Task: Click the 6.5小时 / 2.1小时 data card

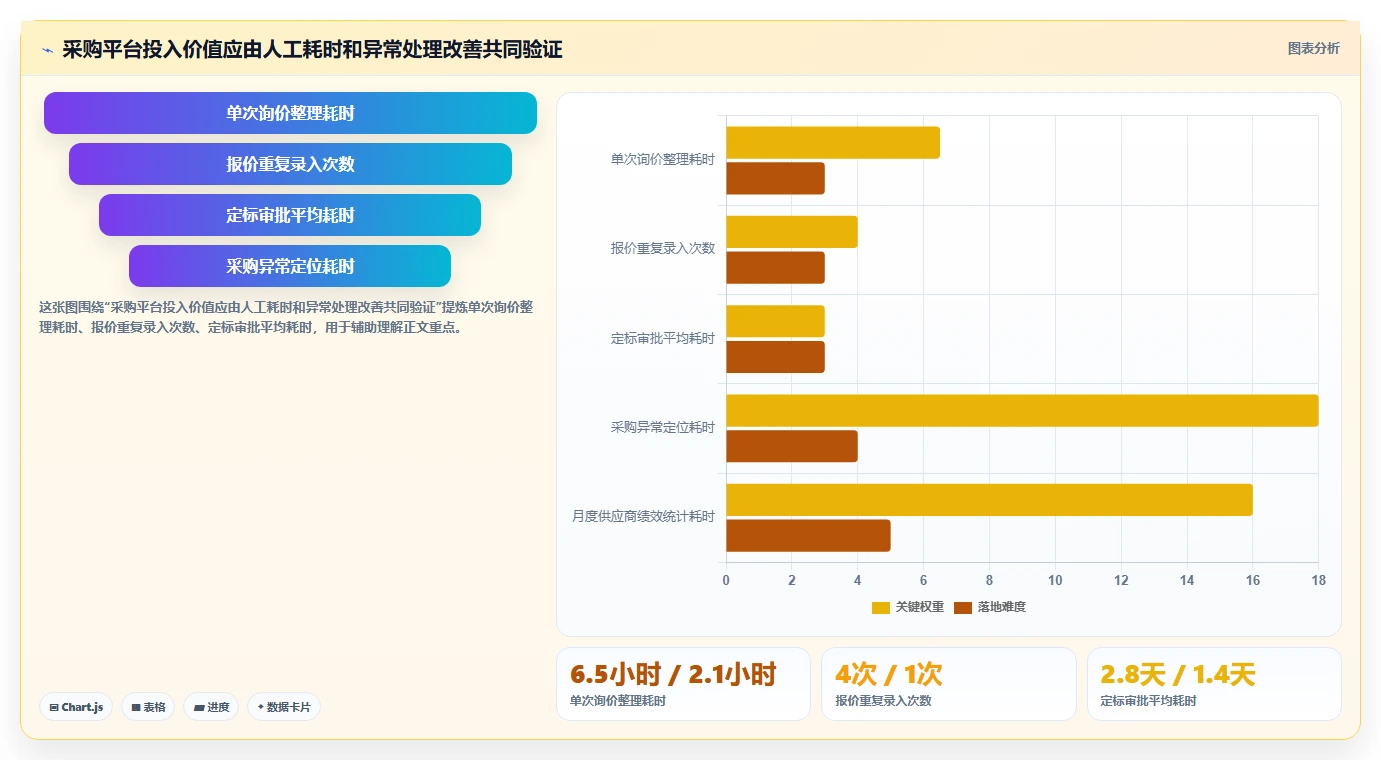Action: (683, 684)
